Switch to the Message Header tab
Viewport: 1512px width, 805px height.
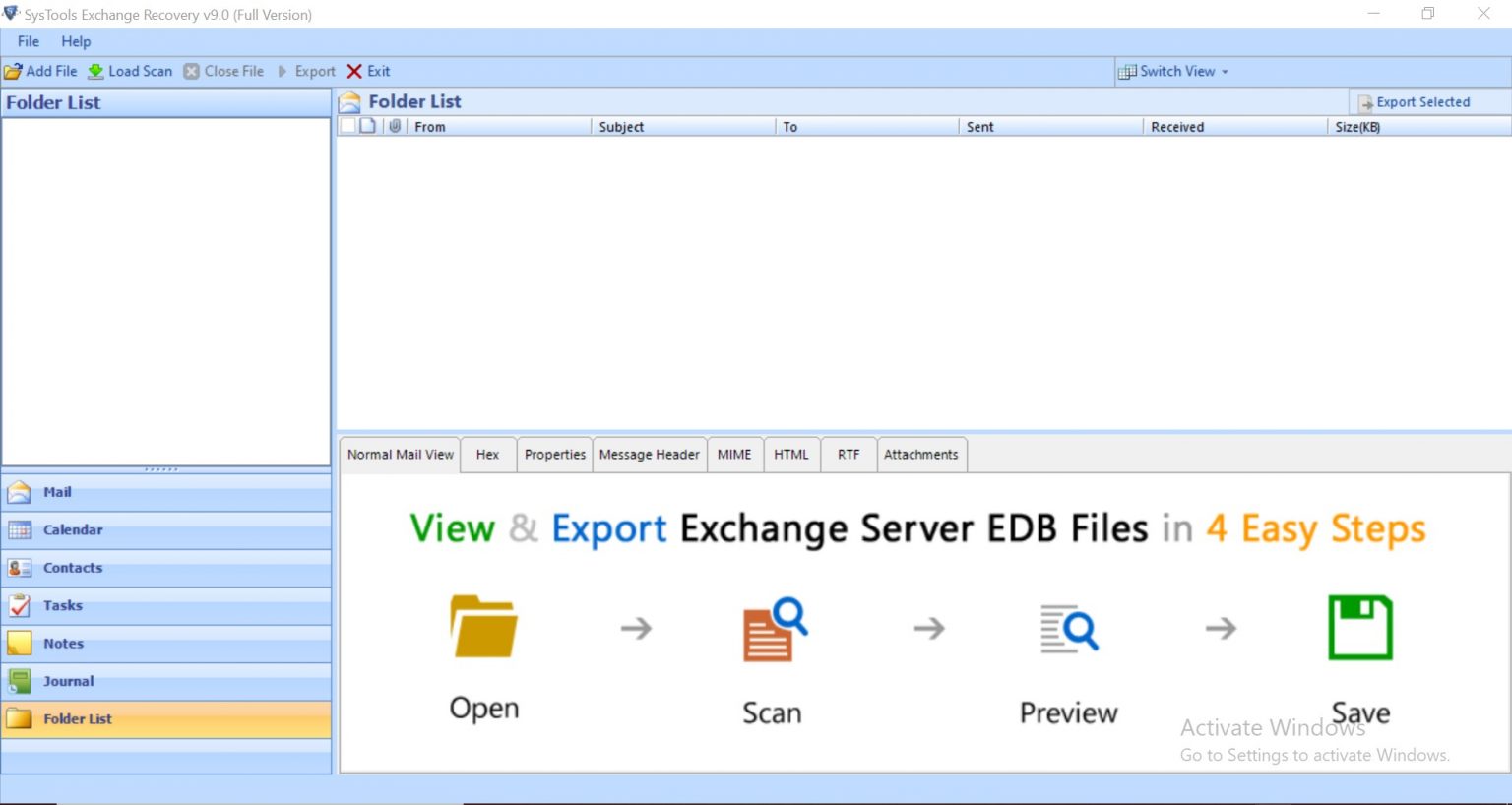click(x=649, y=455)
